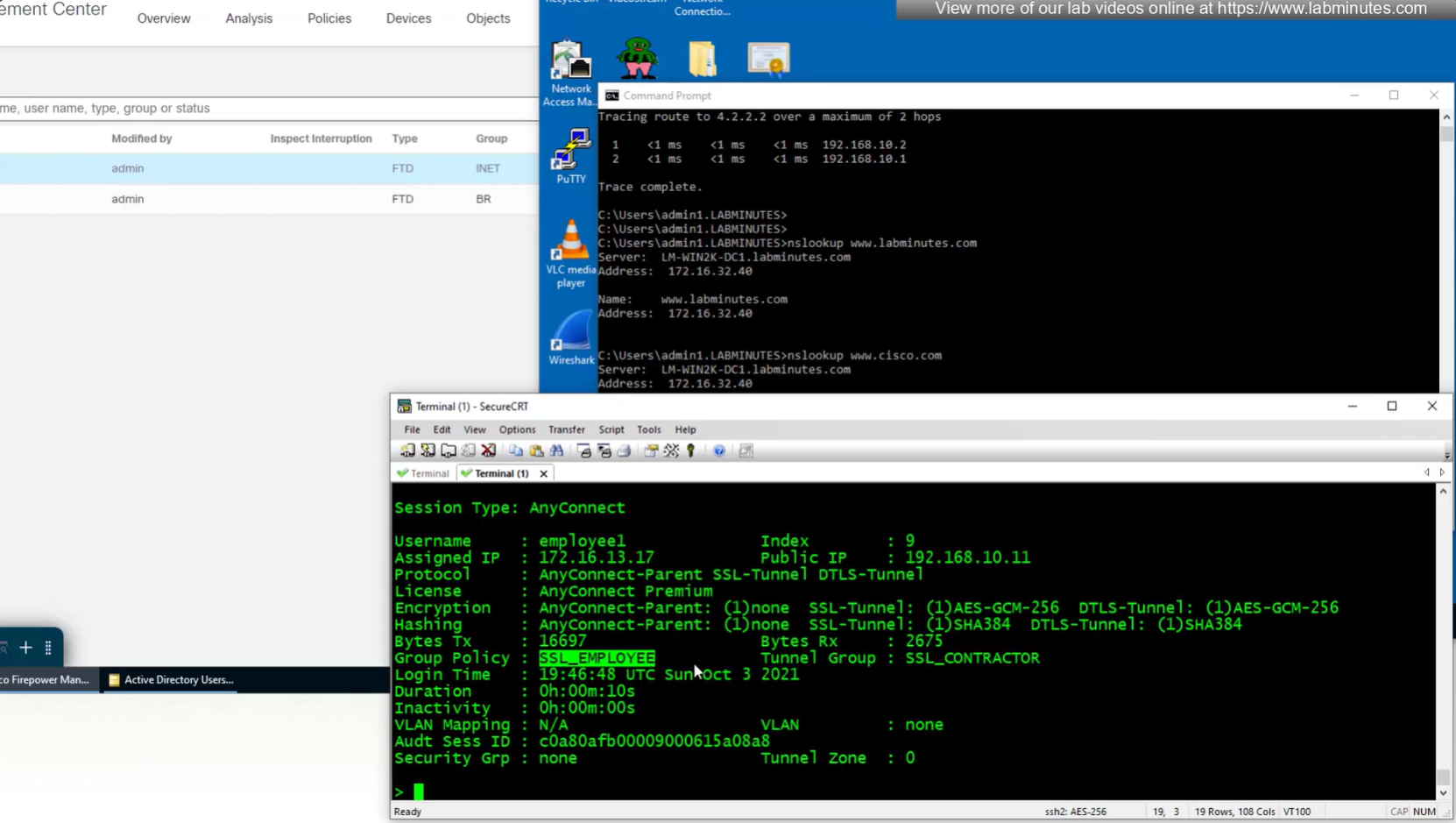Close the Terminal (1) tab
This screenshot has height=823, width=1456.
544,473
